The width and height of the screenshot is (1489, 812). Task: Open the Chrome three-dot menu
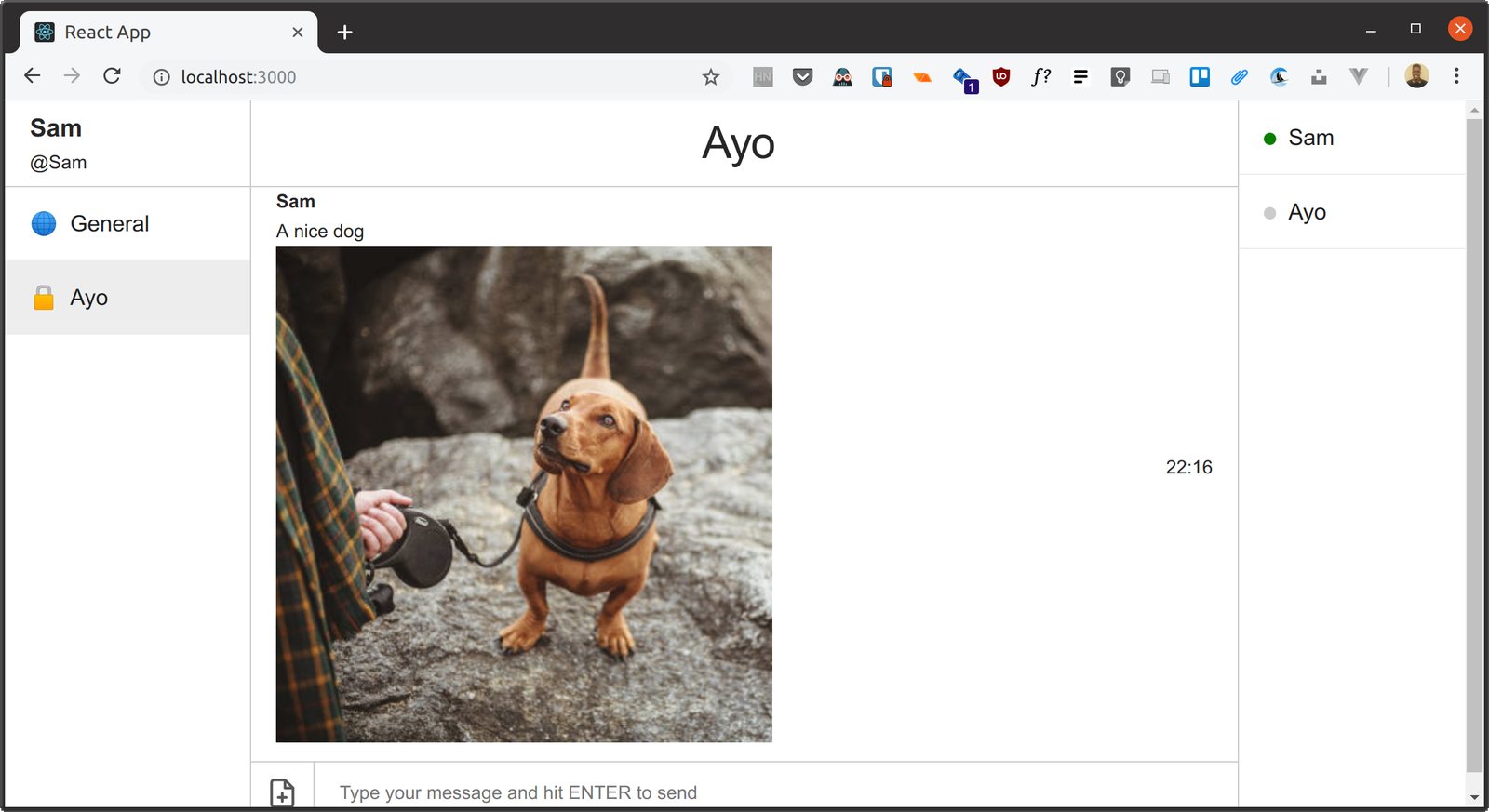(x=1456, y=76)
